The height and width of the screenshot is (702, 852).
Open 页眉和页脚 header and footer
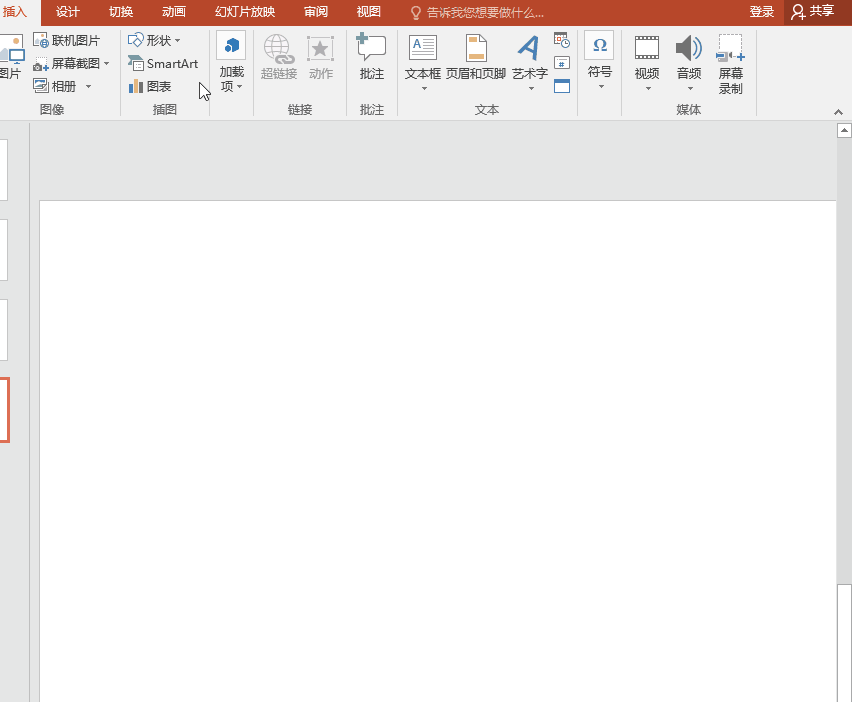(476, 57)
